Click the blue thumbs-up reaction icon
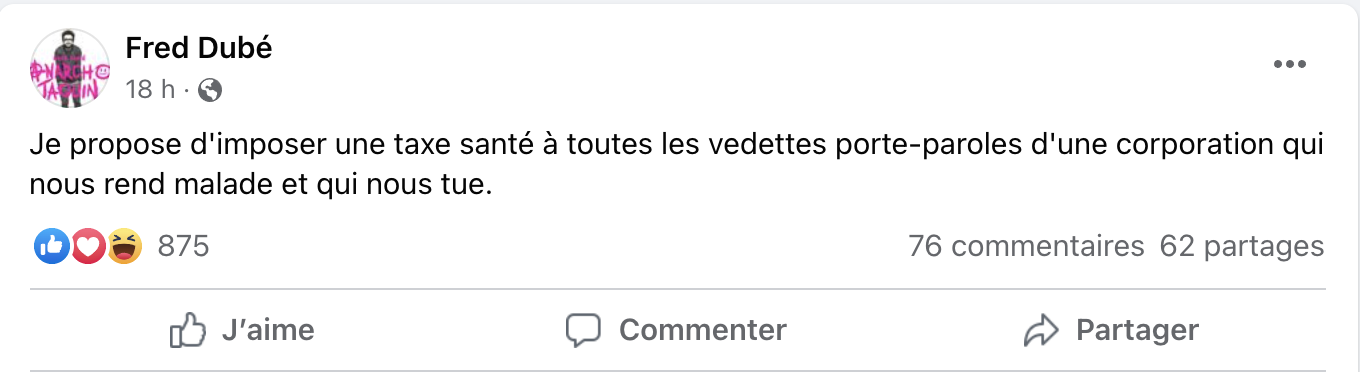Screen dimensions: 1360x372 52,246
